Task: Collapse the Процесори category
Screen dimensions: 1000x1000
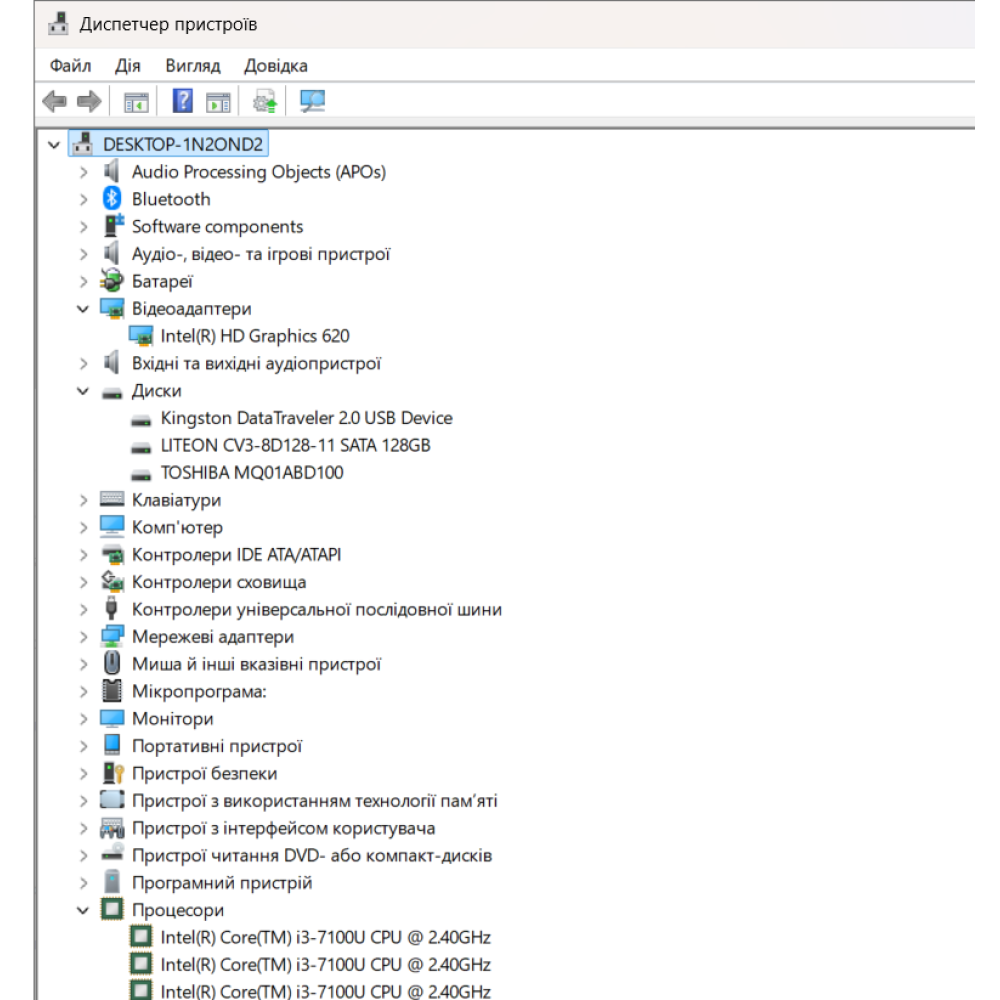Action: pos(83,910)
